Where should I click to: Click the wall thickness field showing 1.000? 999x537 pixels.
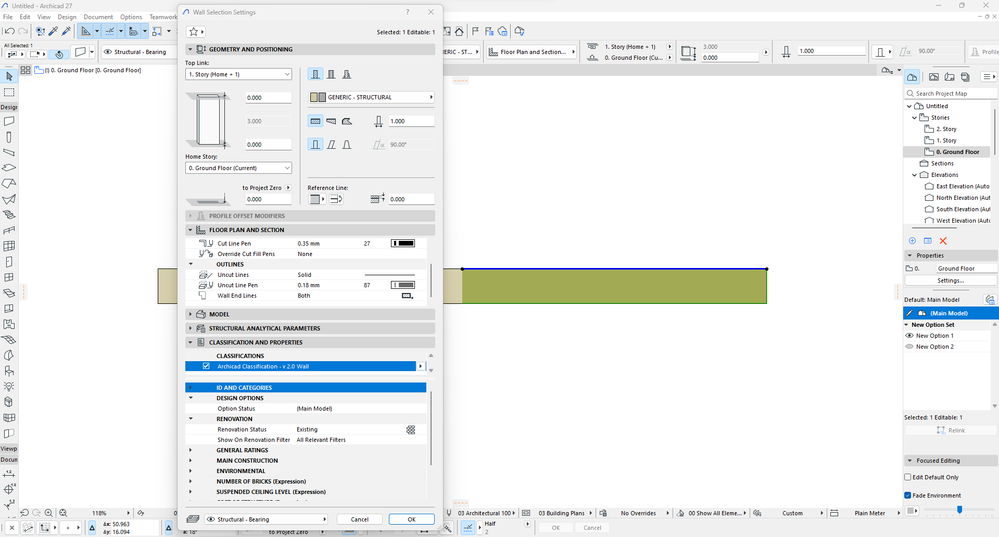[412, 121]
